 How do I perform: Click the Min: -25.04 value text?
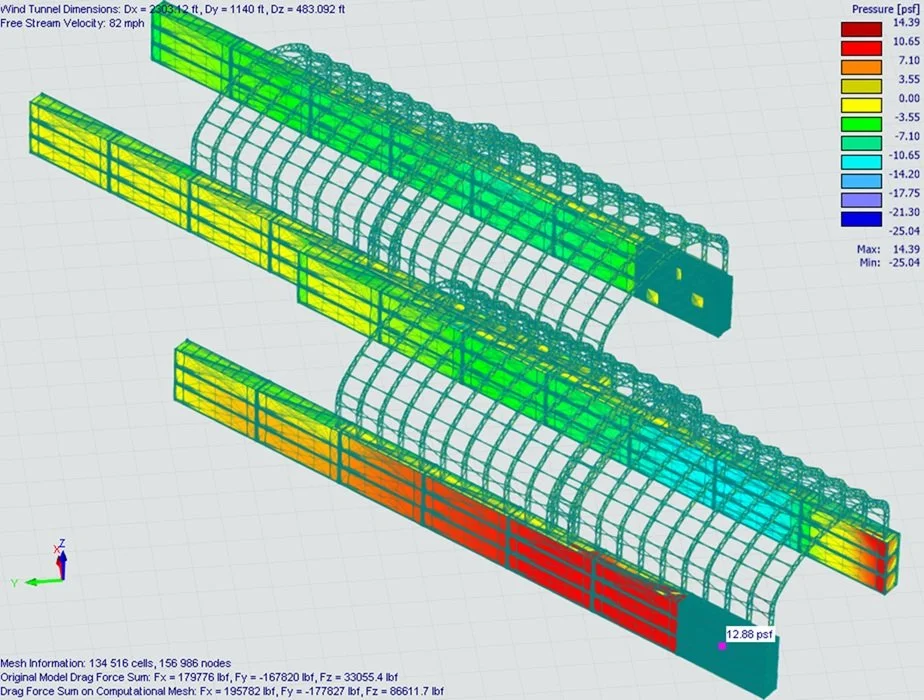[x=890, y=264]
